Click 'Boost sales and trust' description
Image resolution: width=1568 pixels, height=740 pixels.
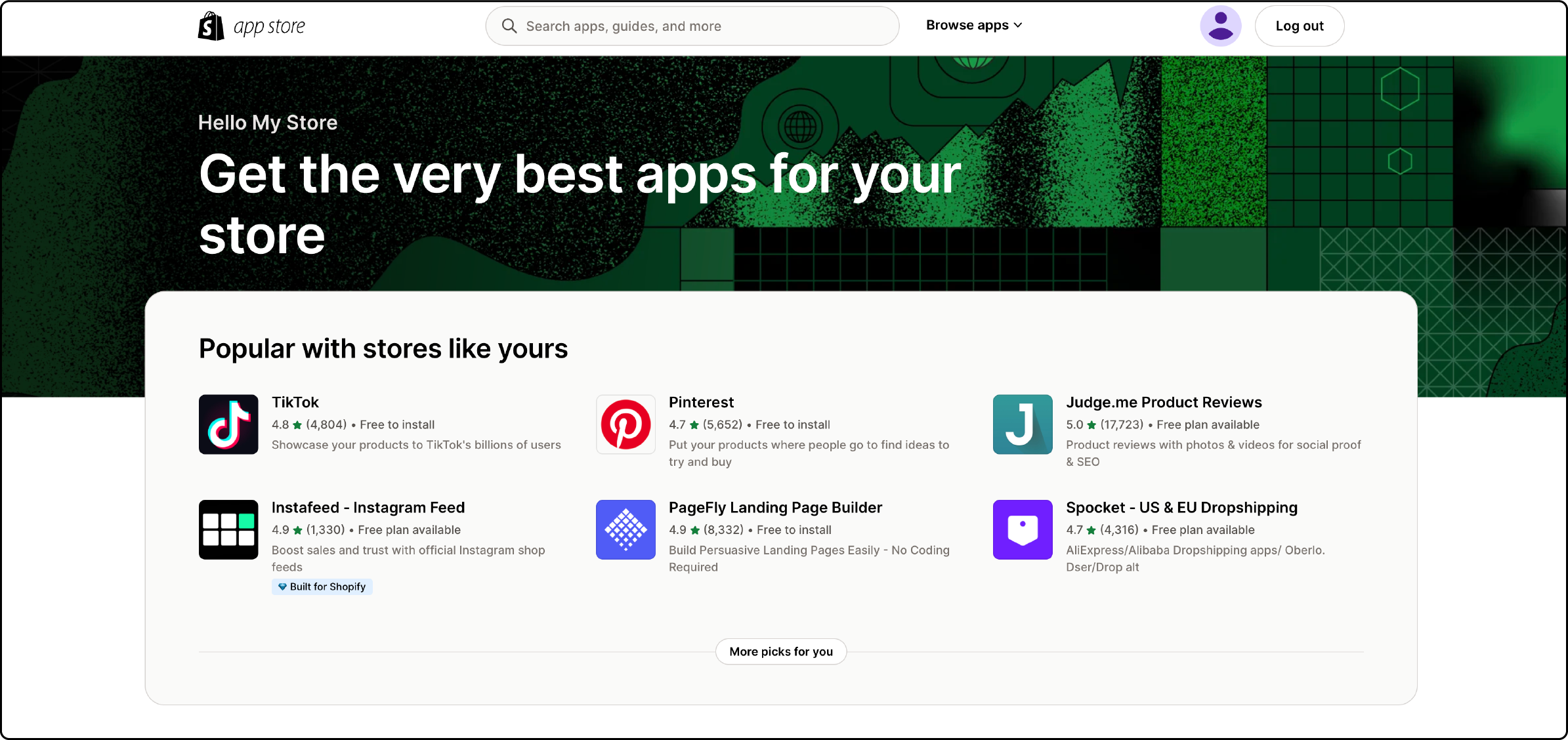click(x=408, y=558)
